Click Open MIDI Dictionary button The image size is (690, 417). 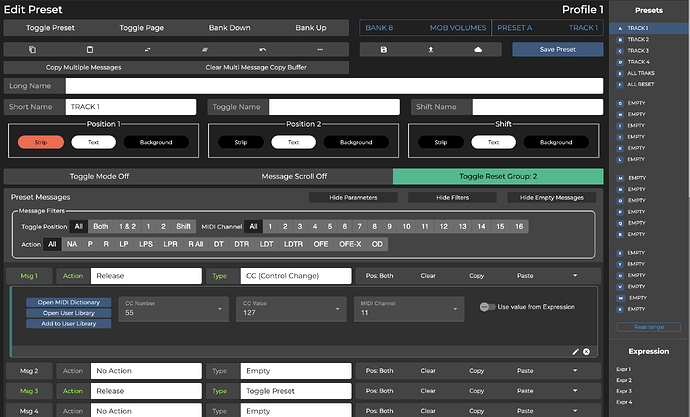tap(68, 301)
